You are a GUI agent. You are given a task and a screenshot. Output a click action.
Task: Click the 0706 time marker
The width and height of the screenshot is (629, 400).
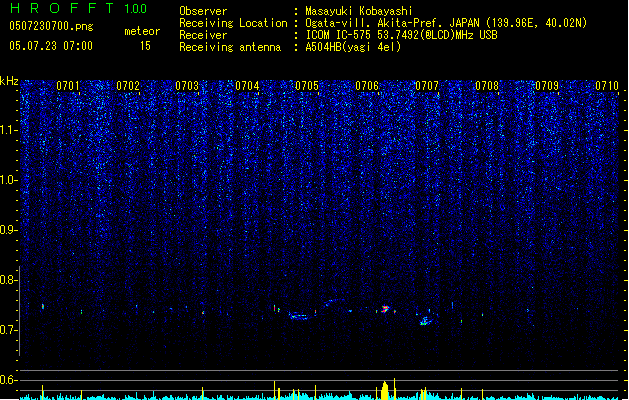(367, 86)
